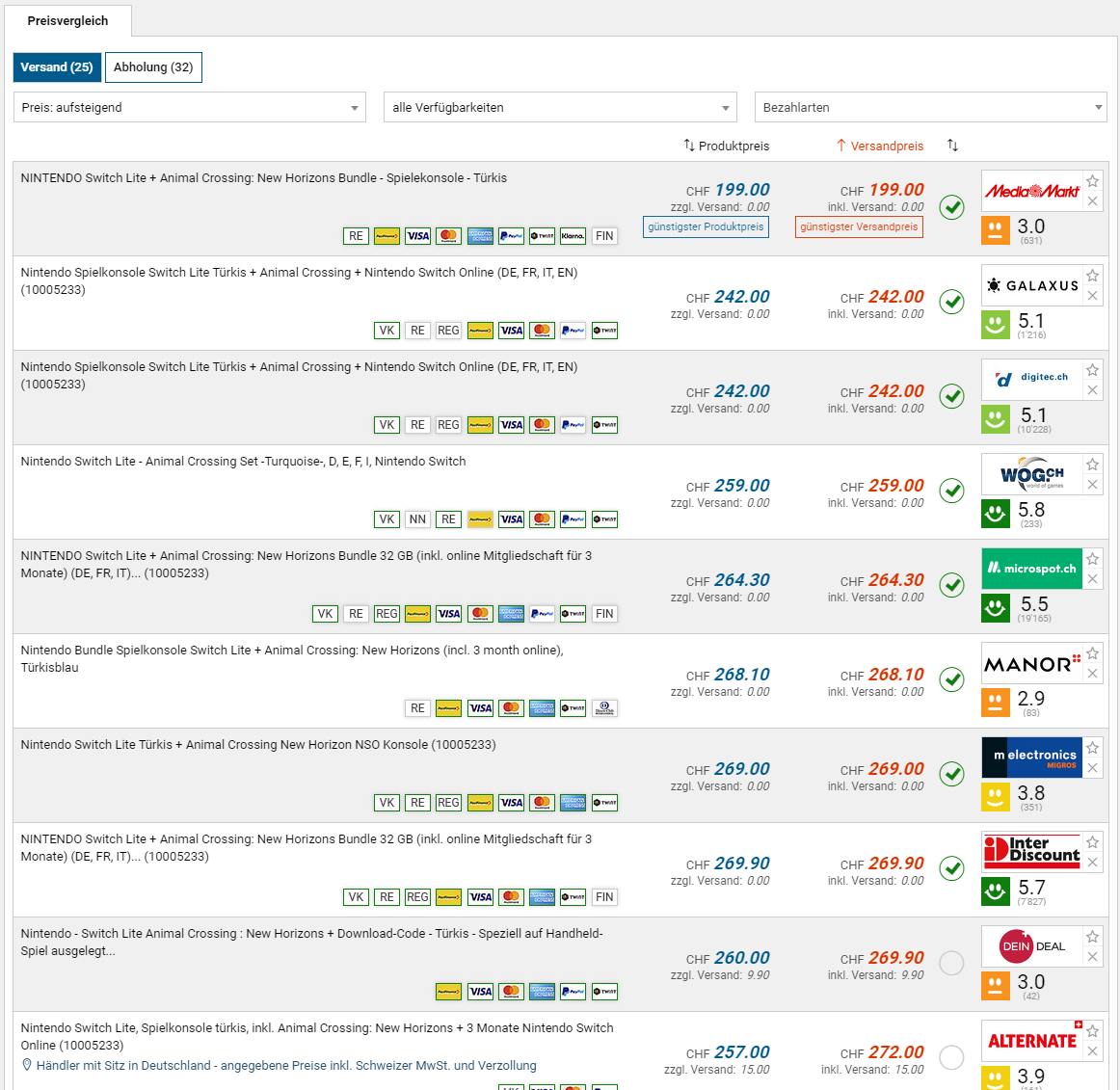The width and height of the screenshot is (1120, 1090).
Task: Hide the microspot.ch offer with X
Action: (x=1092, y=579)
